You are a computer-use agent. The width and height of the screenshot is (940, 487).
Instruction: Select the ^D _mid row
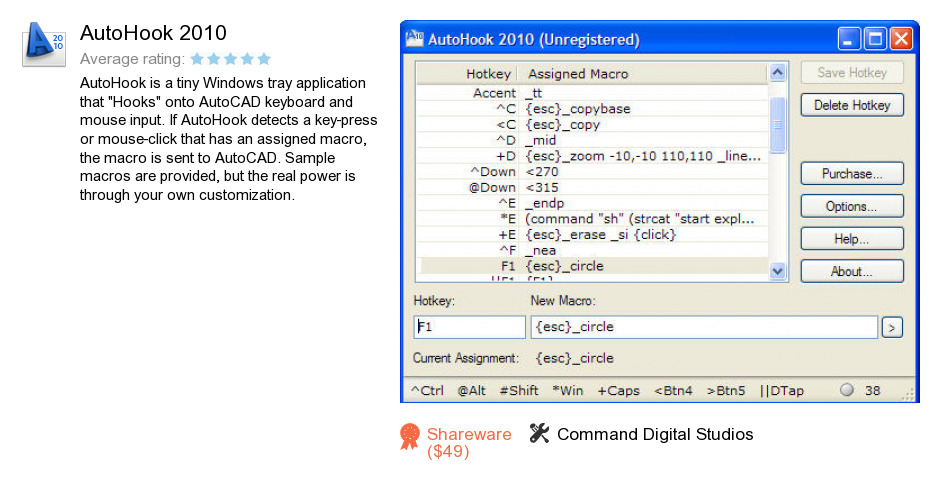pyautogui.click(x=592, y=140)
